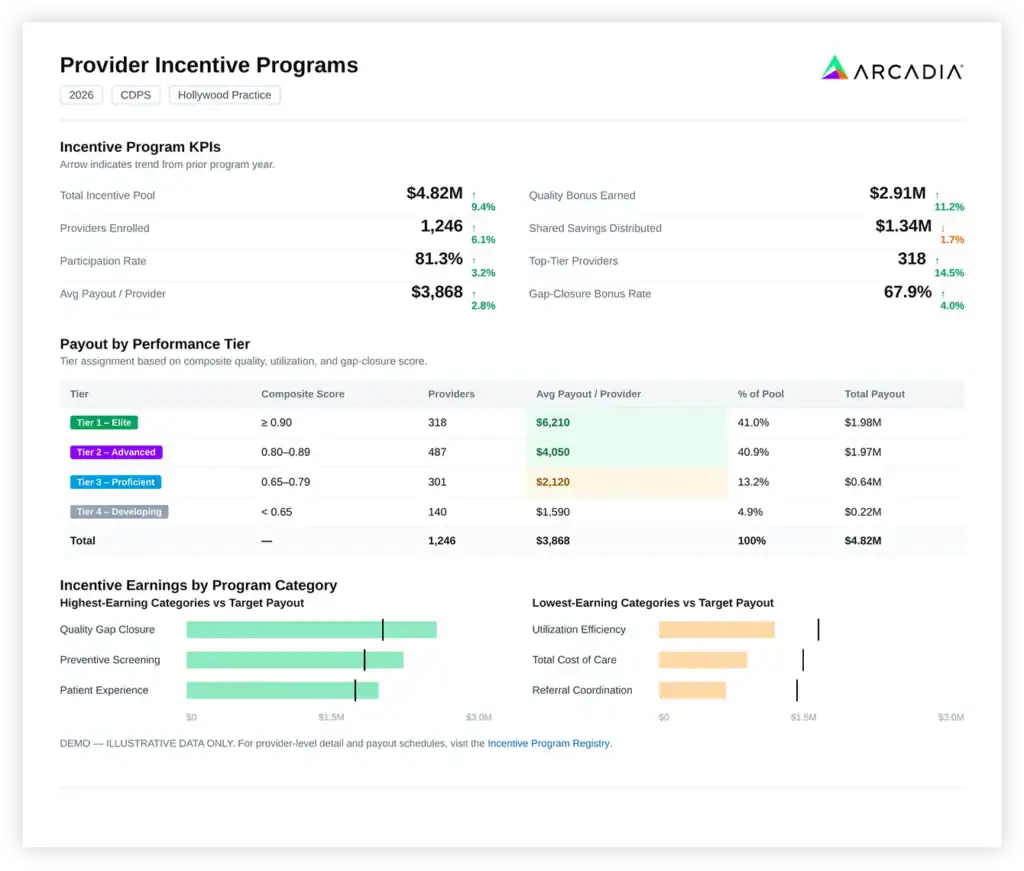
Task: Click the Referral Coordination orange bar
Action: [x=692, y=690]
